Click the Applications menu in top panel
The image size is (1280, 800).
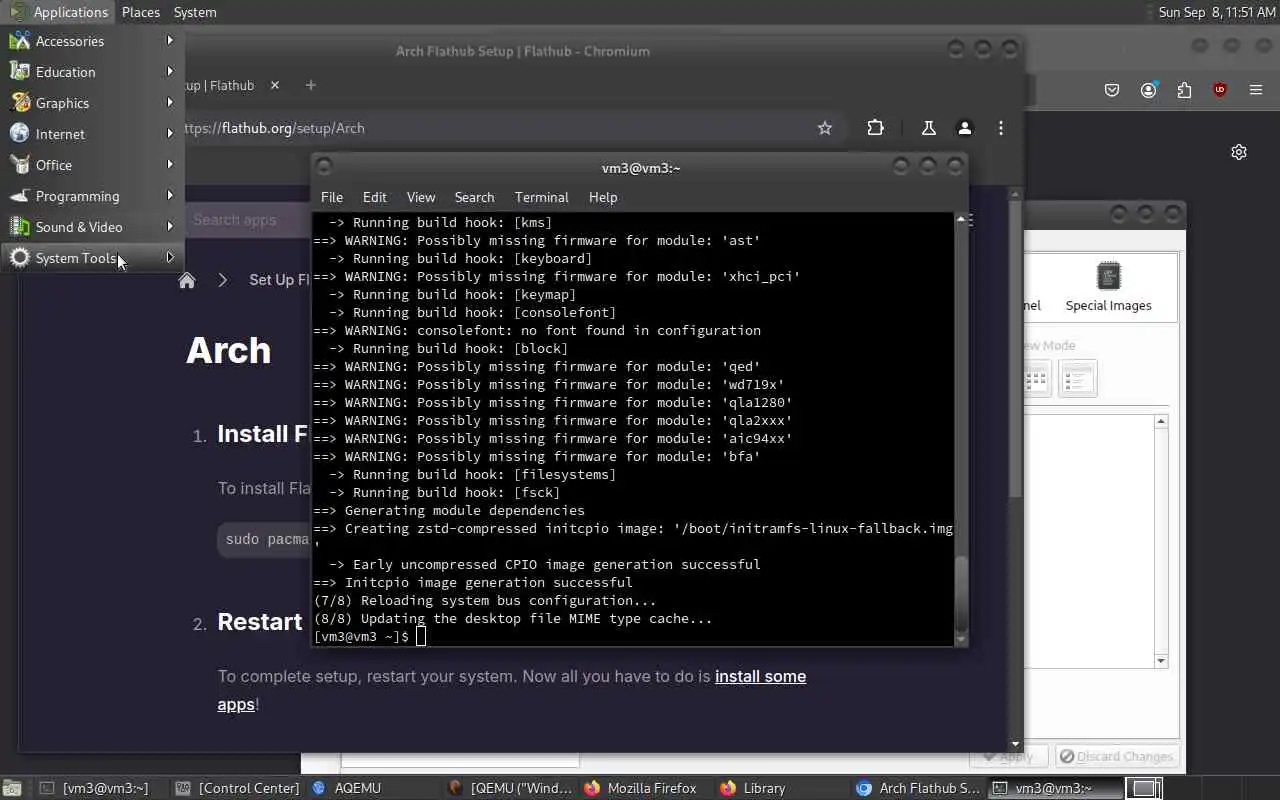click(58, 12)
